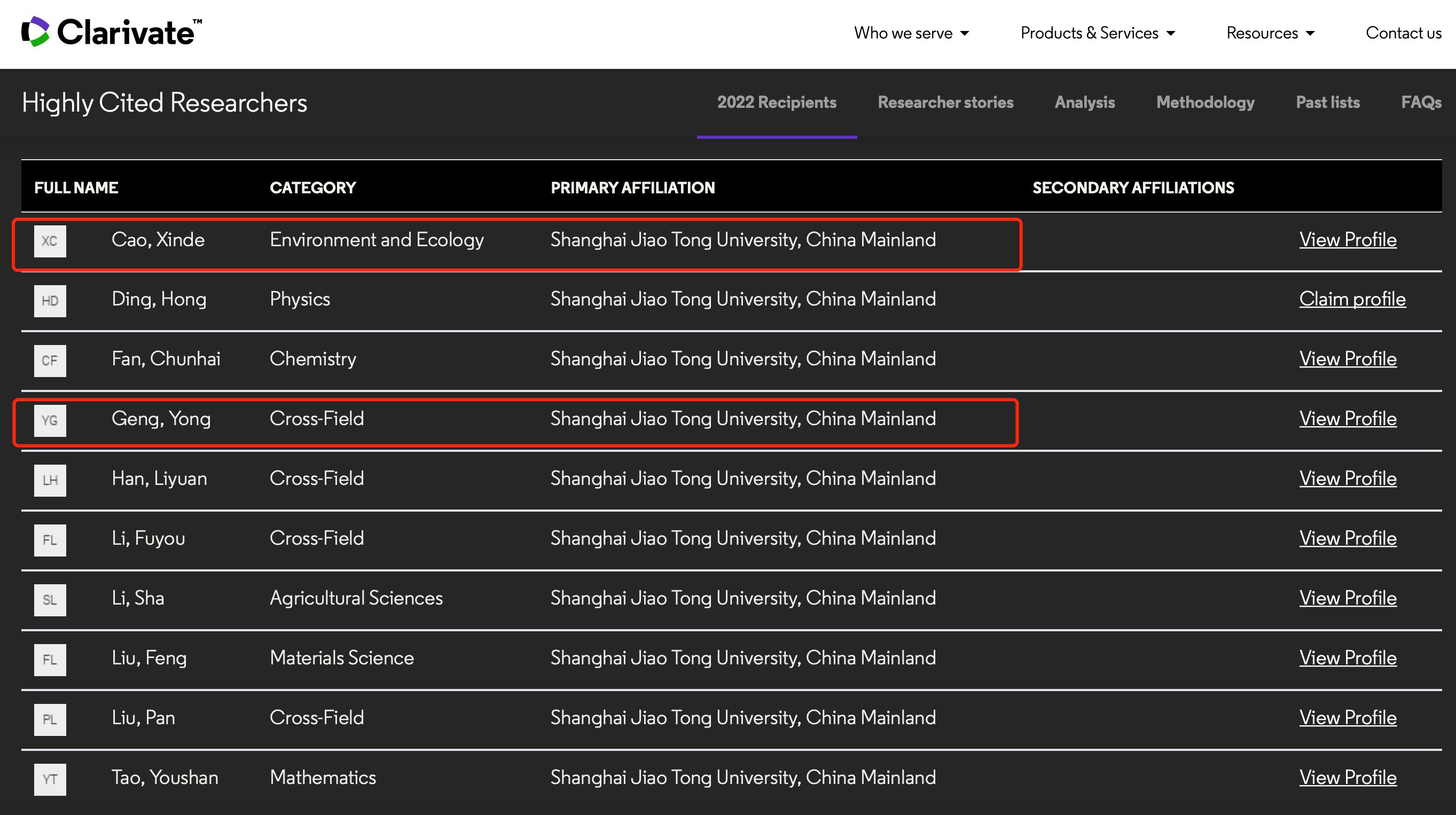Click the YT avatar for Tao, Youshan
The height and width of the screenshot is (815, 1456).
[x=50, y=779]
